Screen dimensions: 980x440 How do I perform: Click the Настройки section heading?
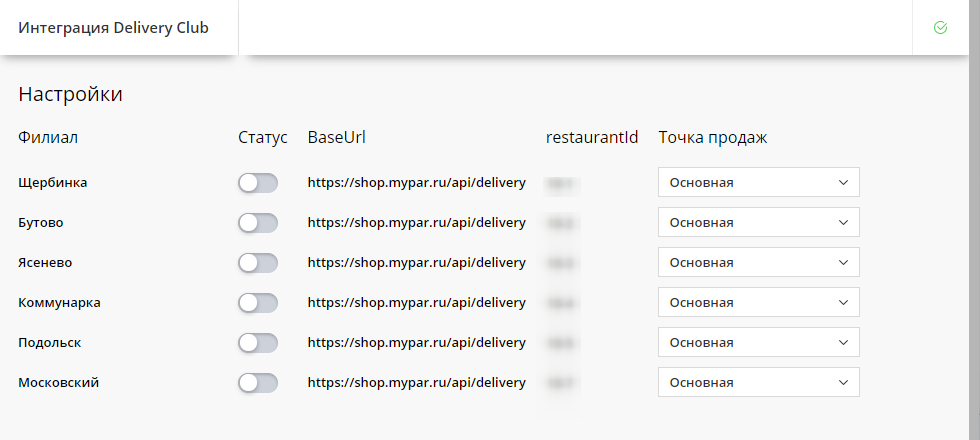70,95
